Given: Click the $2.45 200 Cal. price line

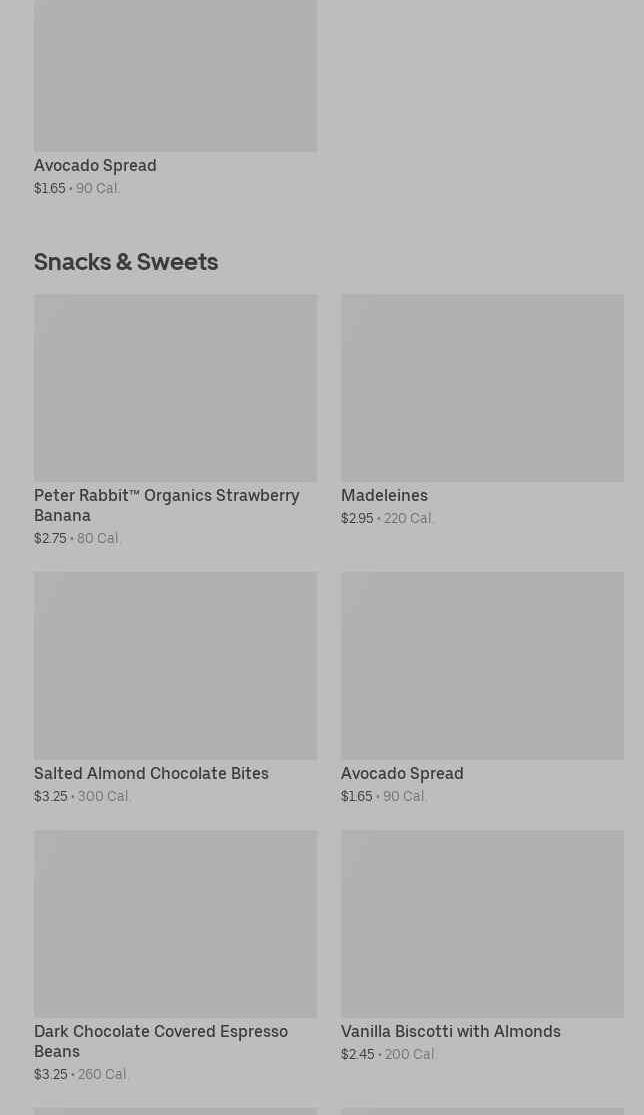Looking at the screenshot, I should pos(388,1055).
